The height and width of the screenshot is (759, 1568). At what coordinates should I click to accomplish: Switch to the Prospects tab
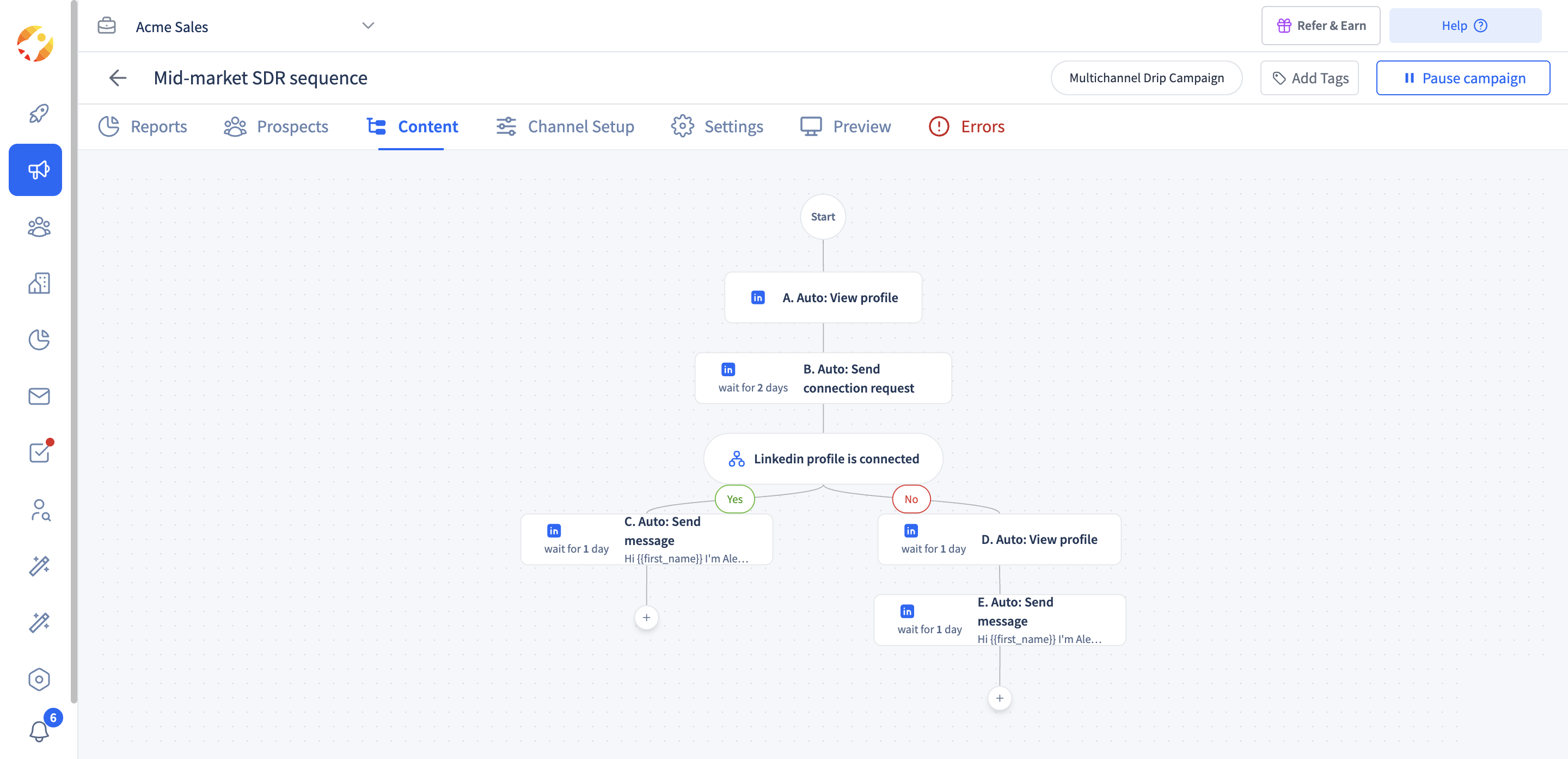[275, 127]
